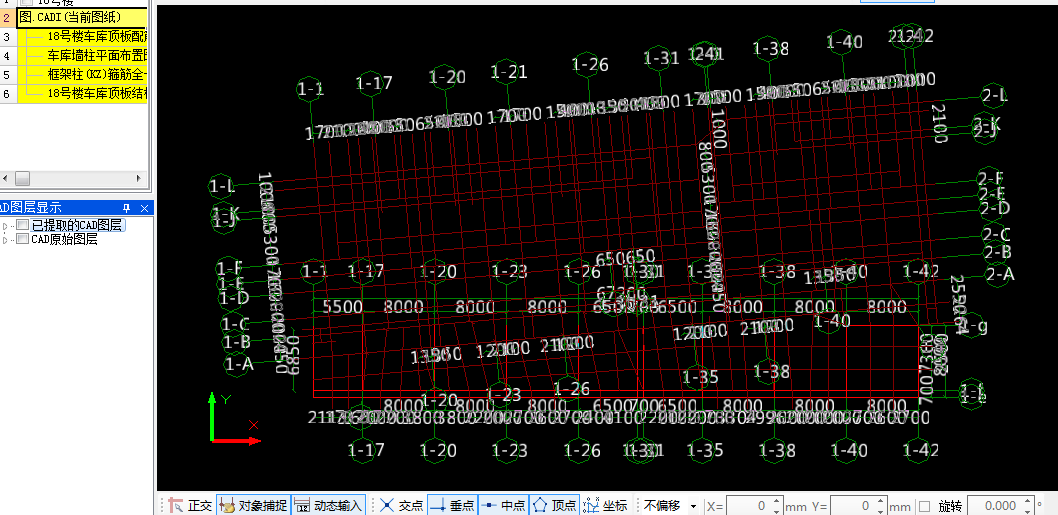1058x515 pixels.
Task: Click axis bubble 2-A on right
Action: pyautogui.click(x=1000, y=275)
